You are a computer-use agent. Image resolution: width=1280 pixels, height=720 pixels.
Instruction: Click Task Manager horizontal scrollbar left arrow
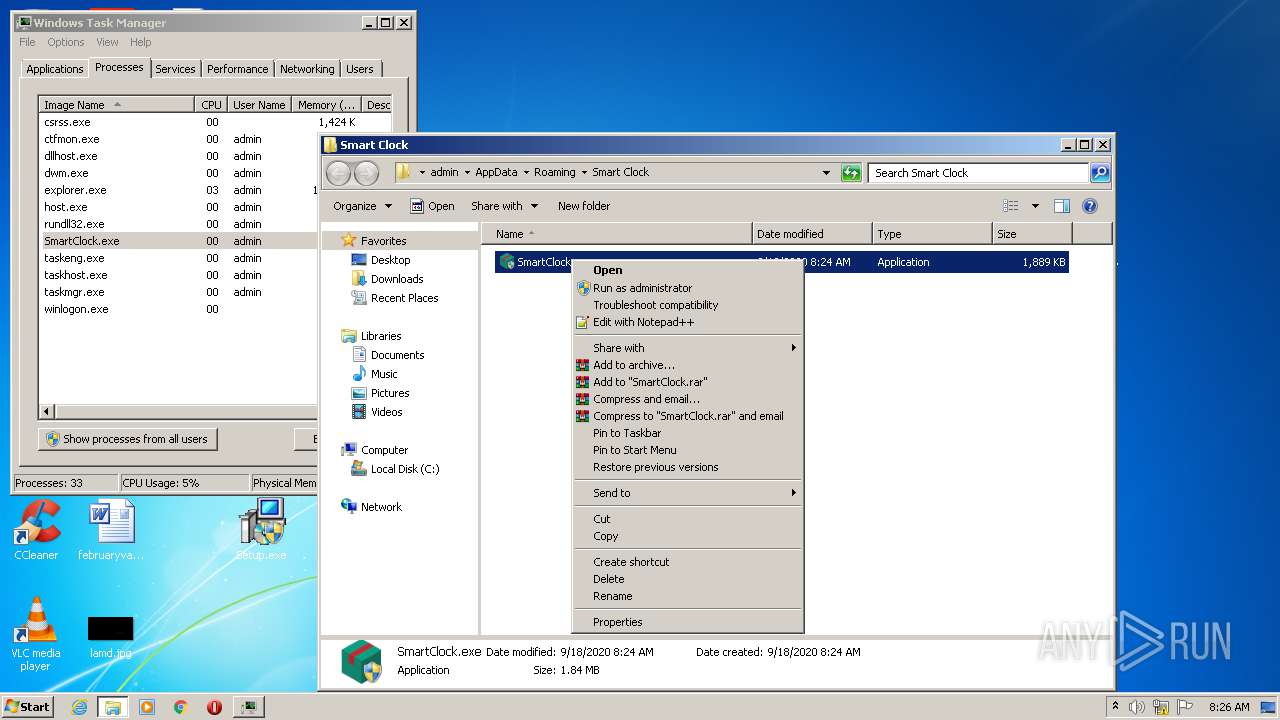pyautogui.click(x=47, y=411)
